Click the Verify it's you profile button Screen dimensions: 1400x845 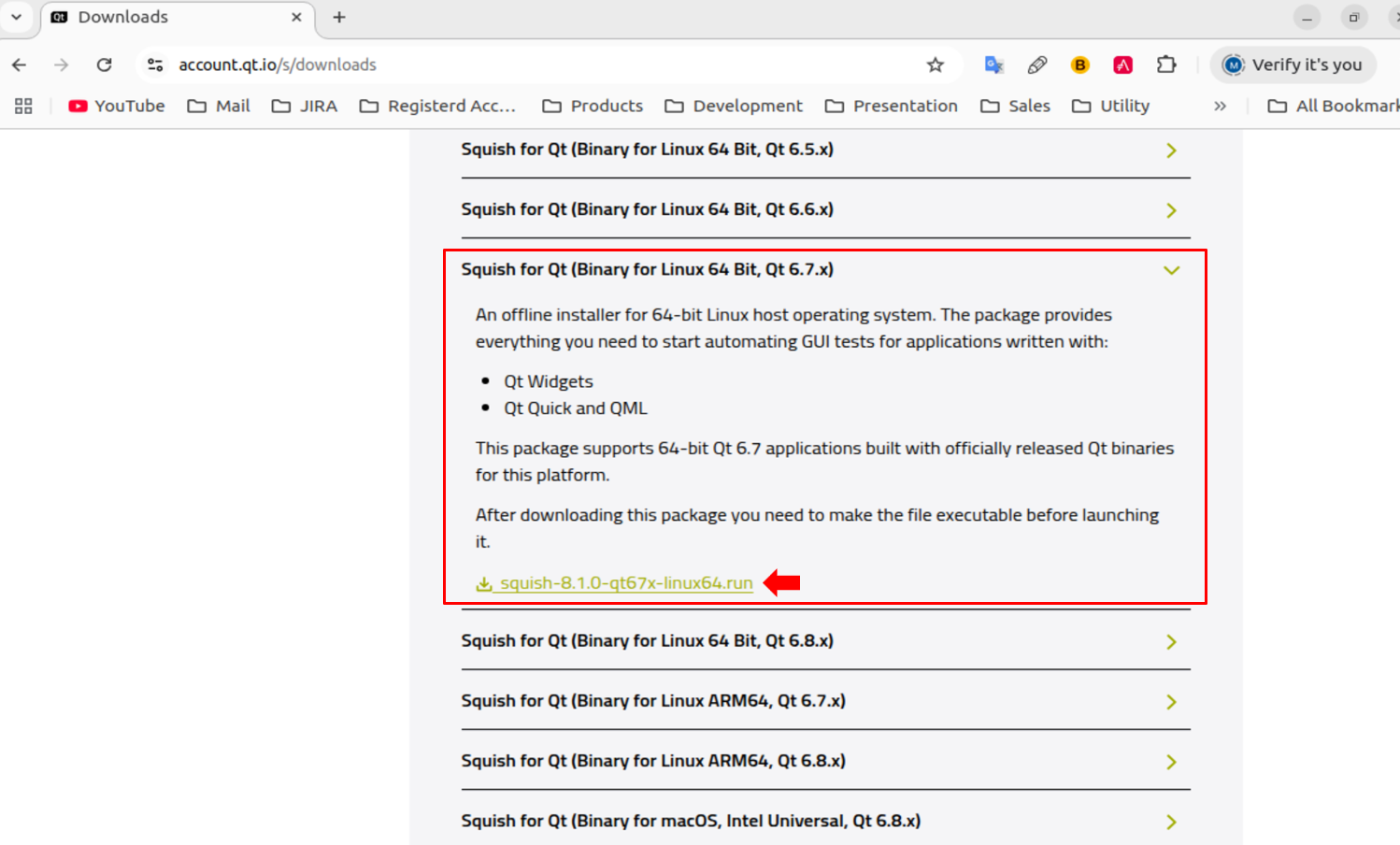pos(1293,64)
